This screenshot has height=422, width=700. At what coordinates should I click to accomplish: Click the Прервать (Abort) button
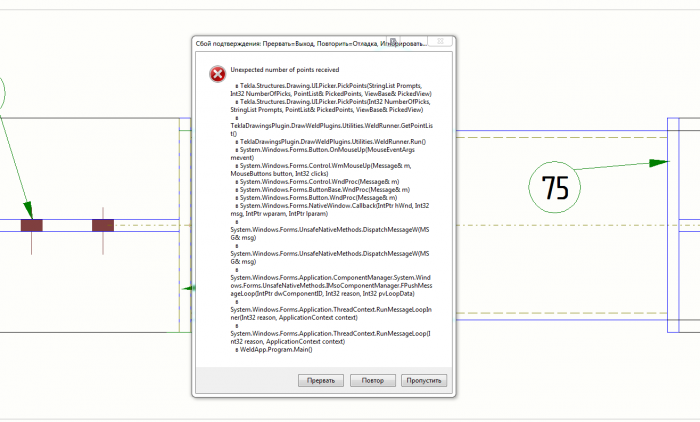coord(321,380)
